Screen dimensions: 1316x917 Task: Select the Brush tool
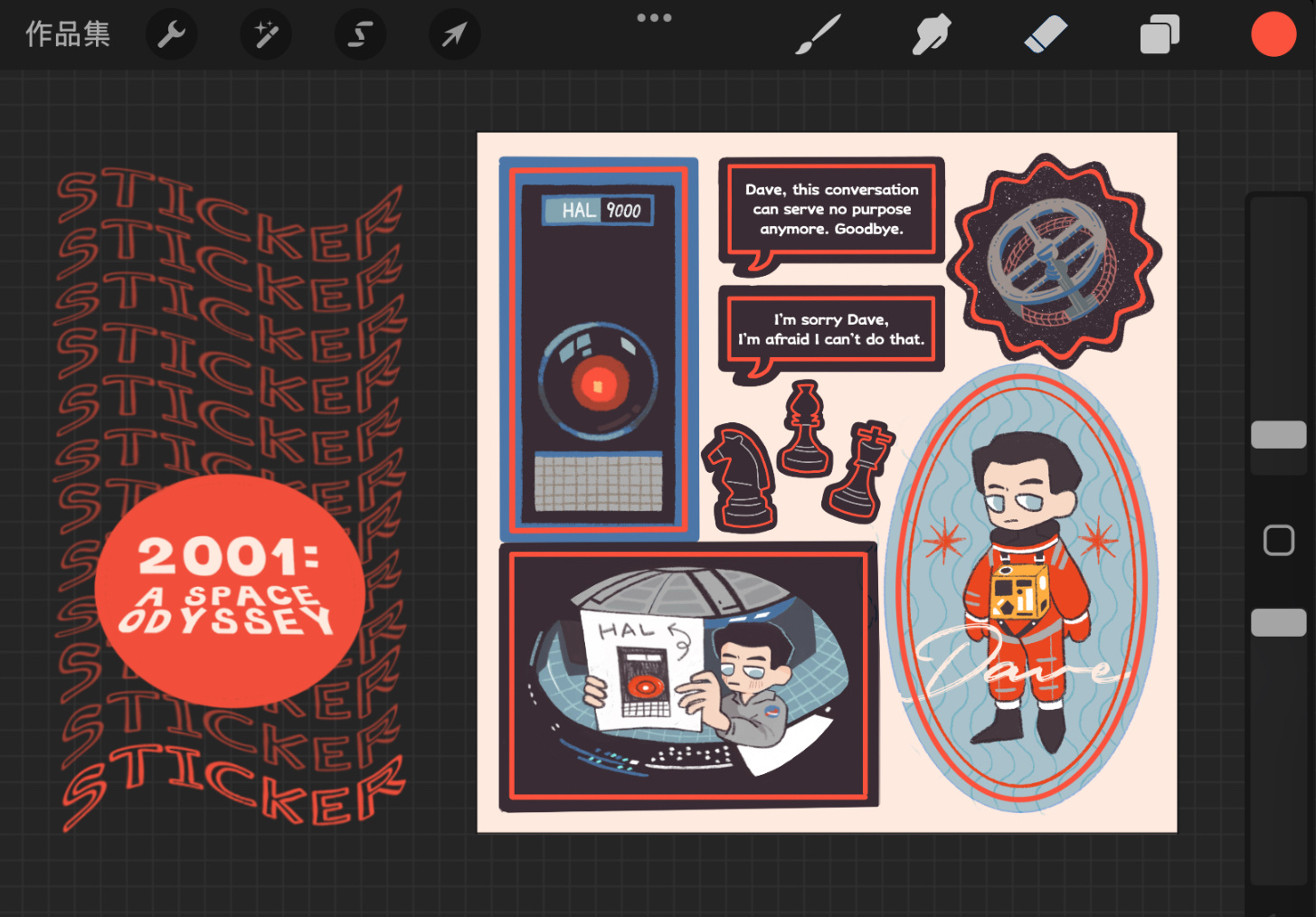coord(819,34)
